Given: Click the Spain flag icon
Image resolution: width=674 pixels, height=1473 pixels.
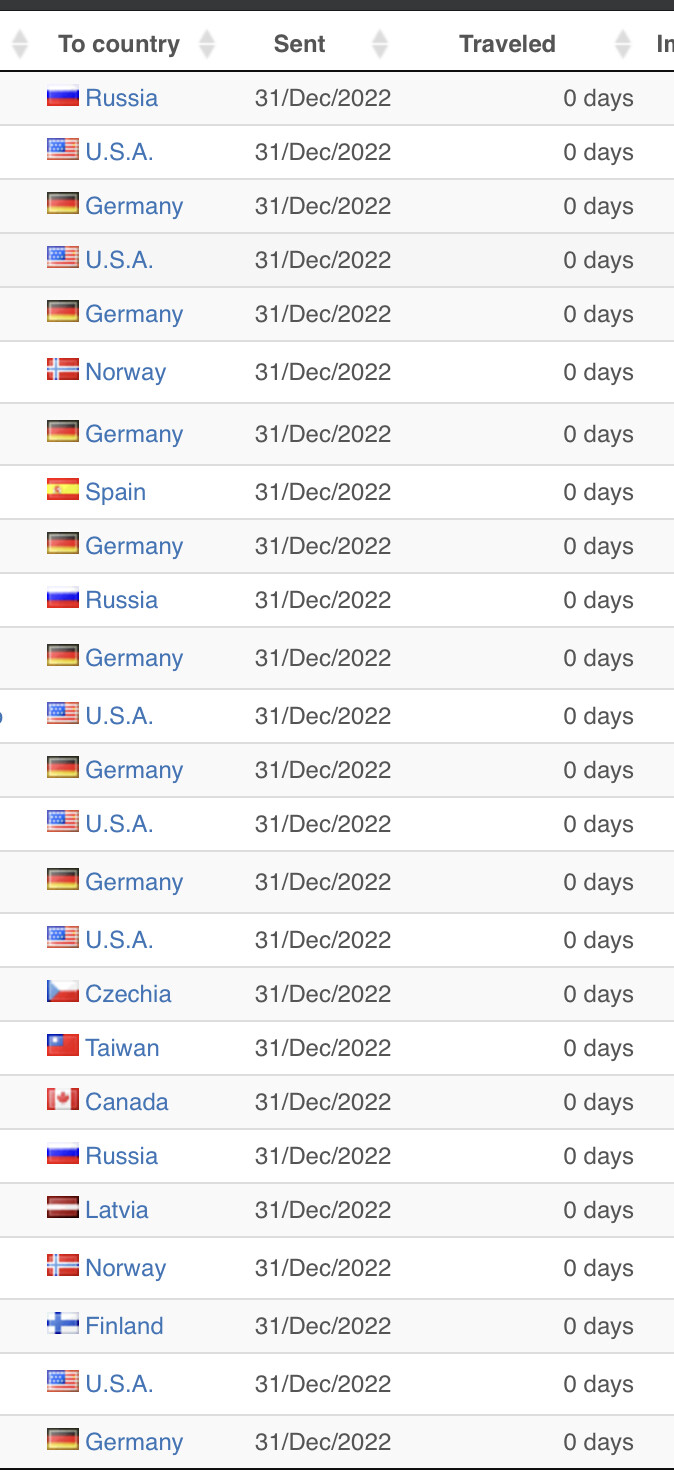Looking at the screenshot, I should (63, 490).
